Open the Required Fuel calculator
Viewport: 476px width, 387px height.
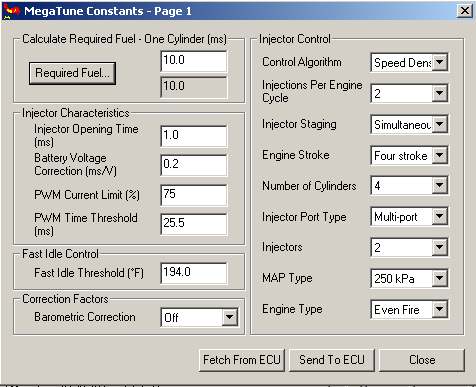pos(72,73)
